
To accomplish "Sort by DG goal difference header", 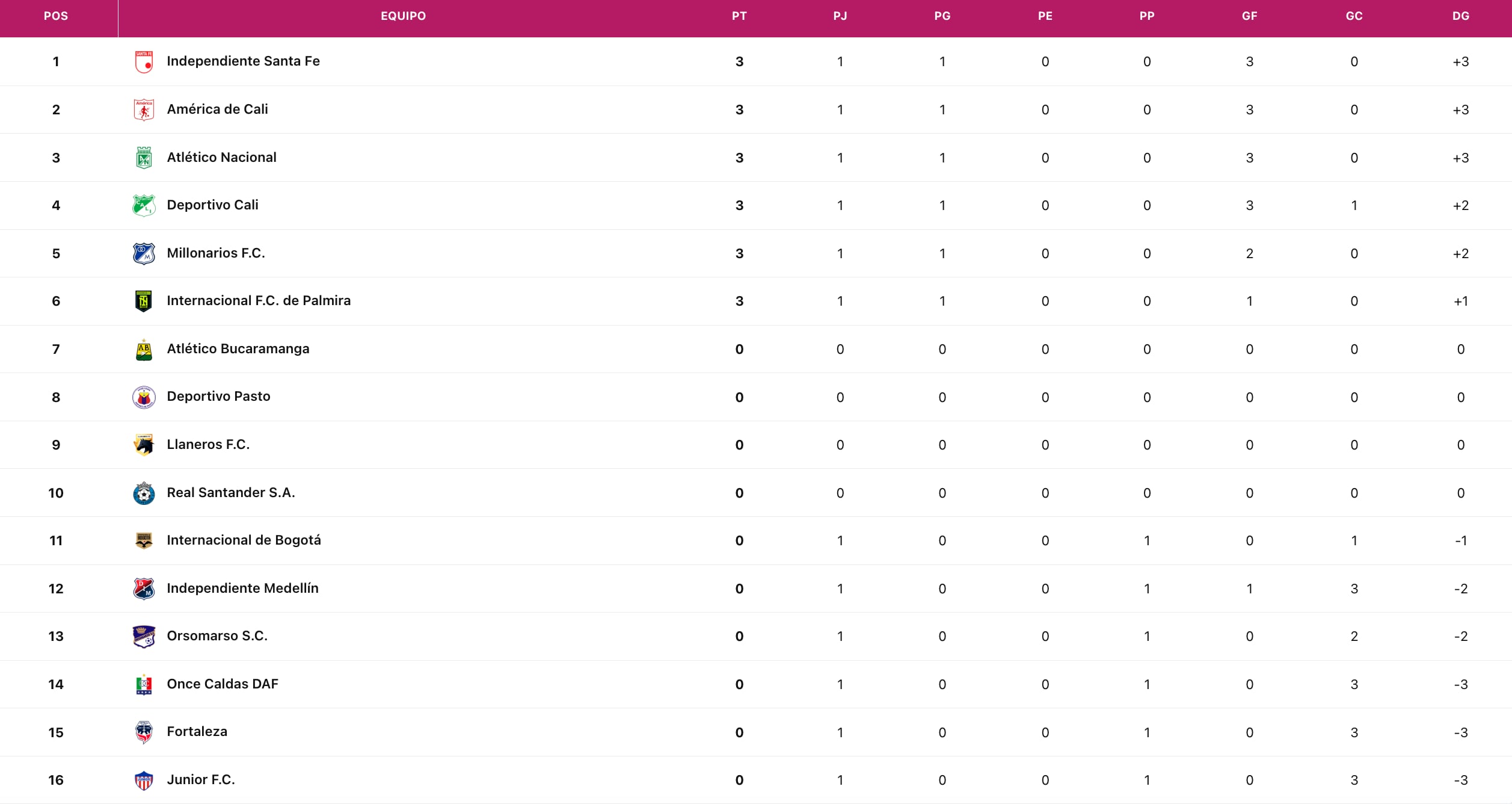I will coord(1461,16).
